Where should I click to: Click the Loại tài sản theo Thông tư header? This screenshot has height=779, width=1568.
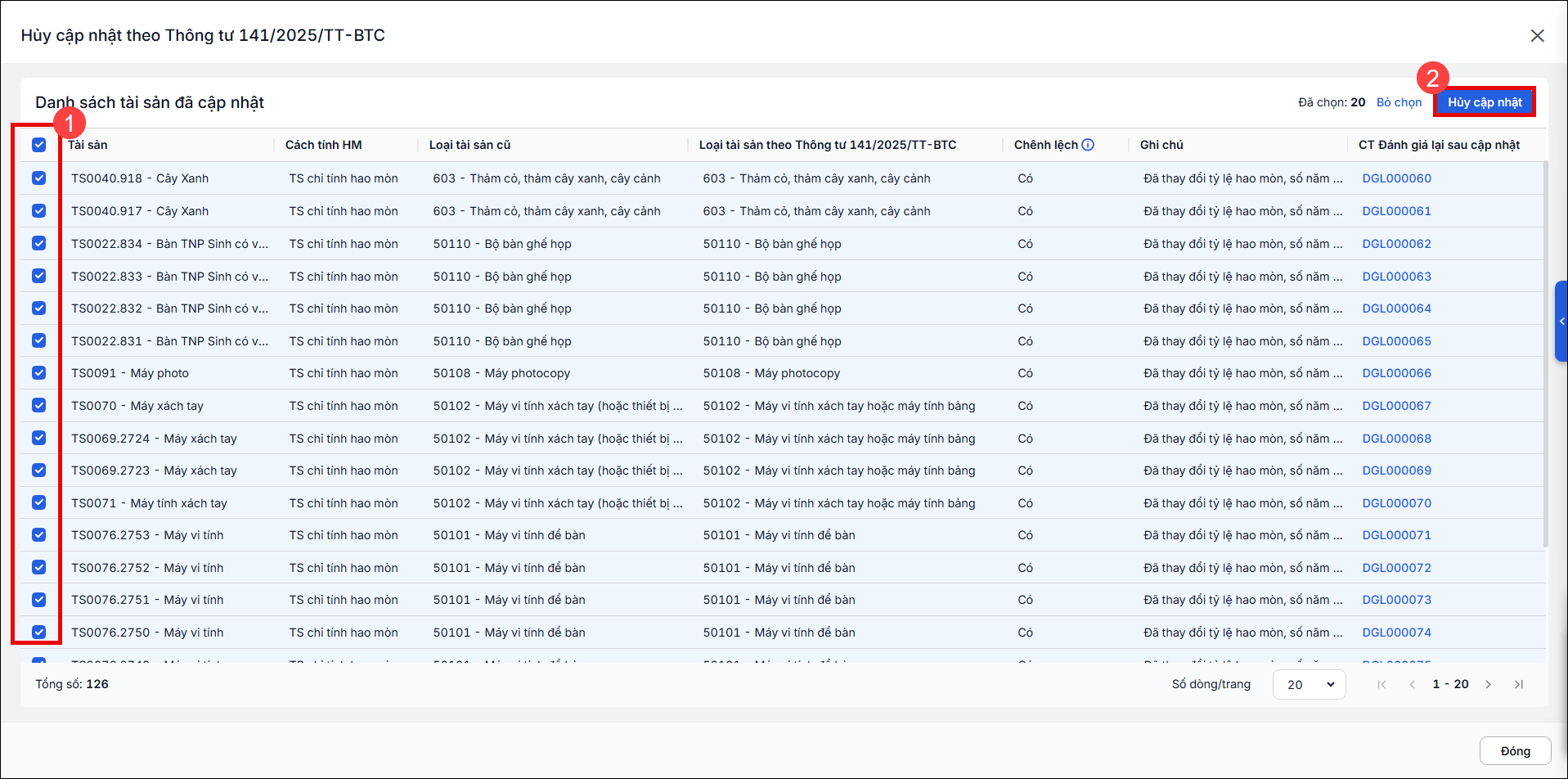click(x=827, y=145)
